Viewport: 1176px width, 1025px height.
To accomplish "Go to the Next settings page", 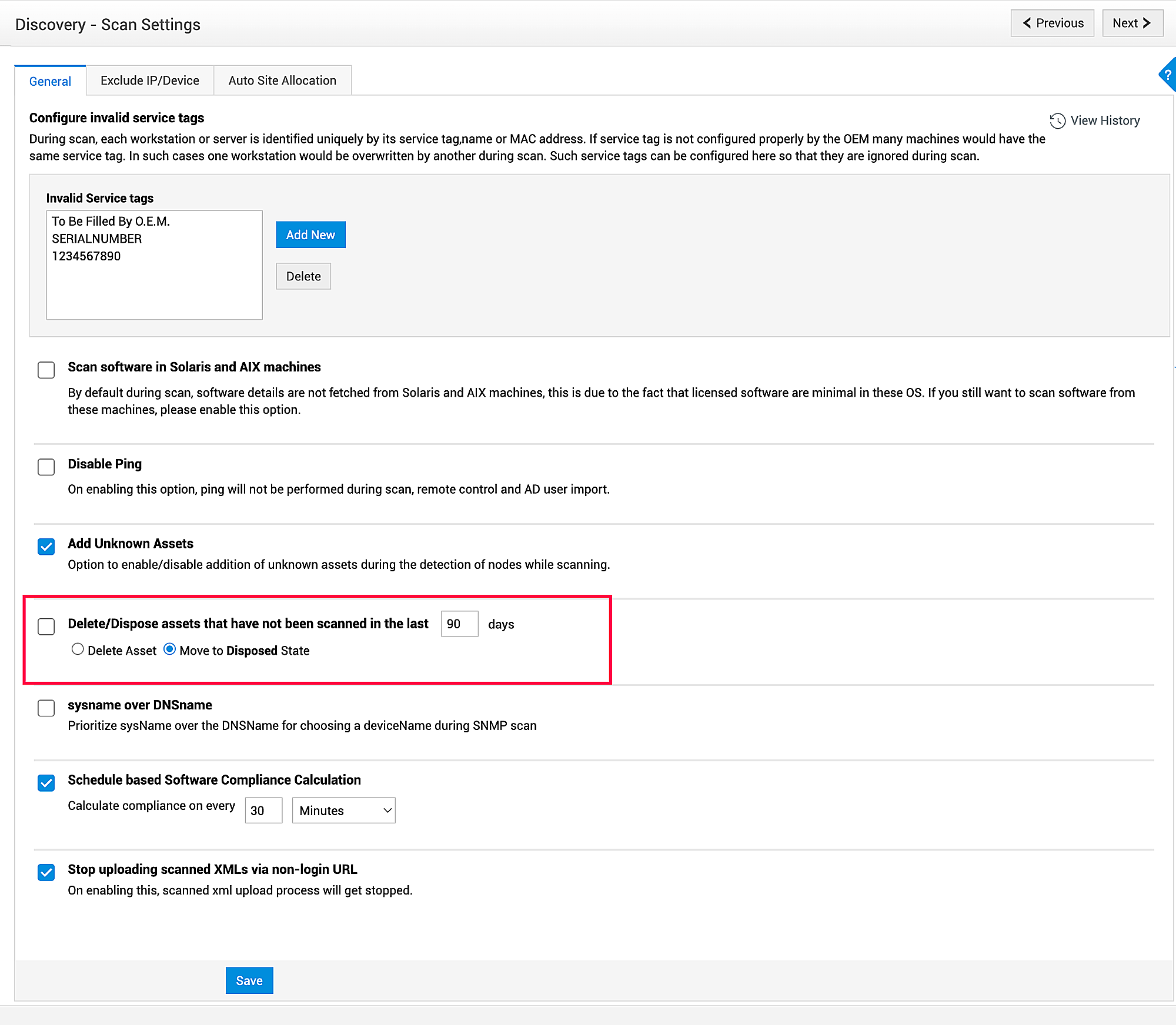I will (x=1132, y=23).
